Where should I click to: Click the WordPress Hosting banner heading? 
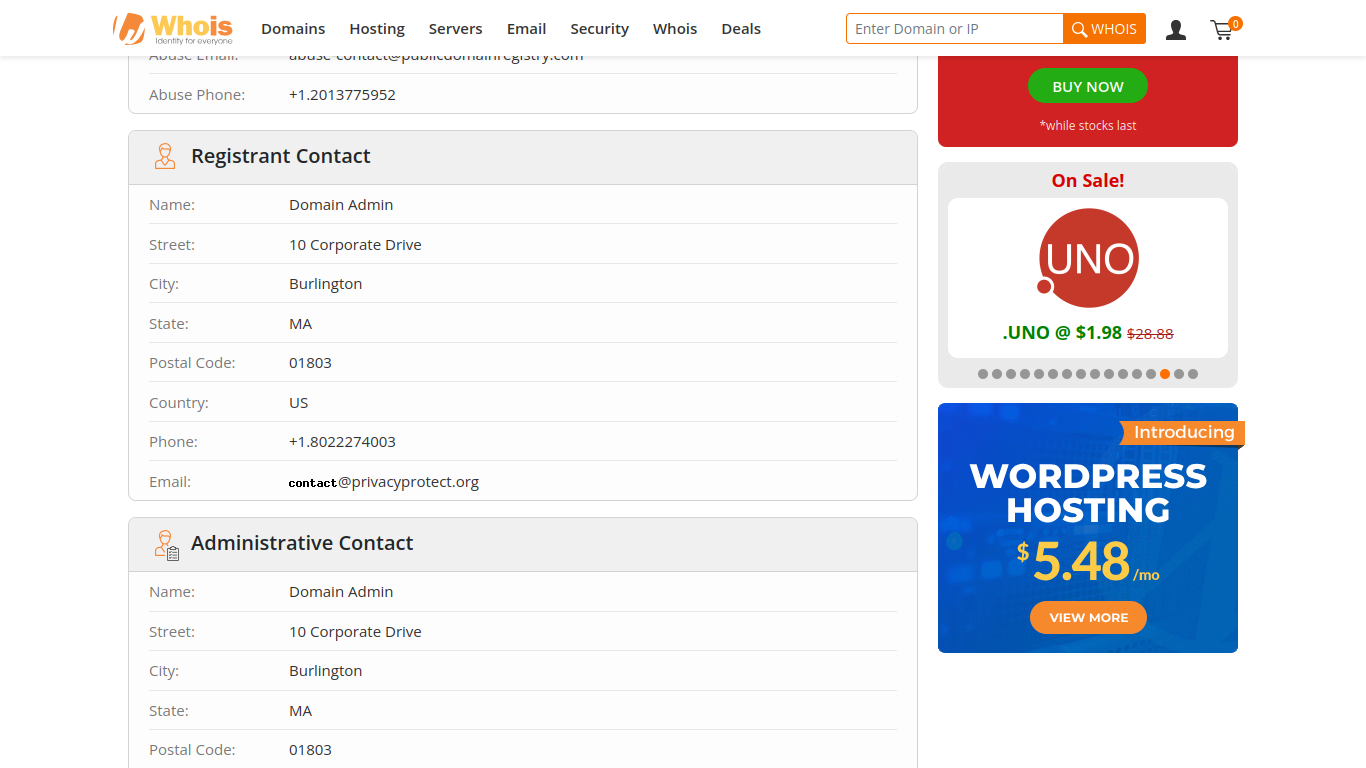point(1088,493)
